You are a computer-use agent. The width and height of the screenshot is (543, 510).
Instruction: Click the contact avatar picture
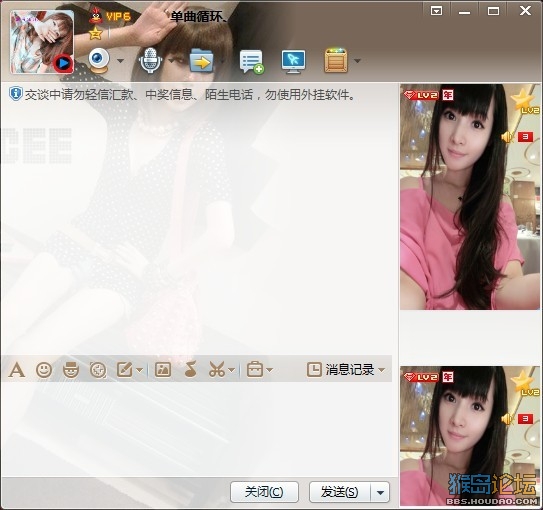pos(42,42)
